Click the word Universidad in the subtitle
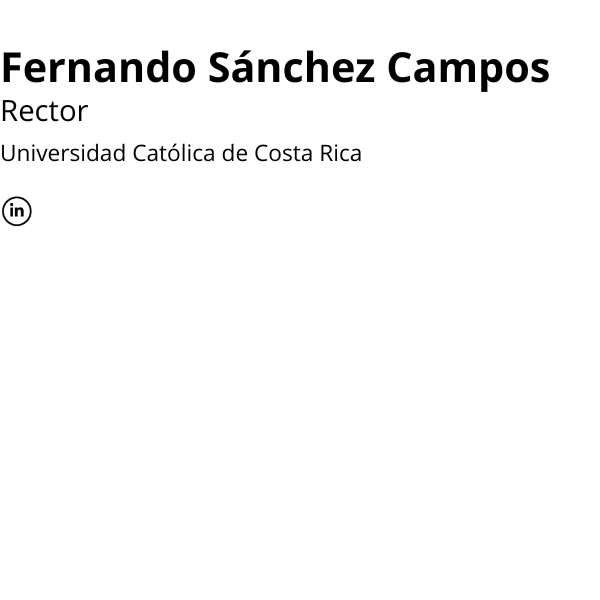 tap(62, 154)
